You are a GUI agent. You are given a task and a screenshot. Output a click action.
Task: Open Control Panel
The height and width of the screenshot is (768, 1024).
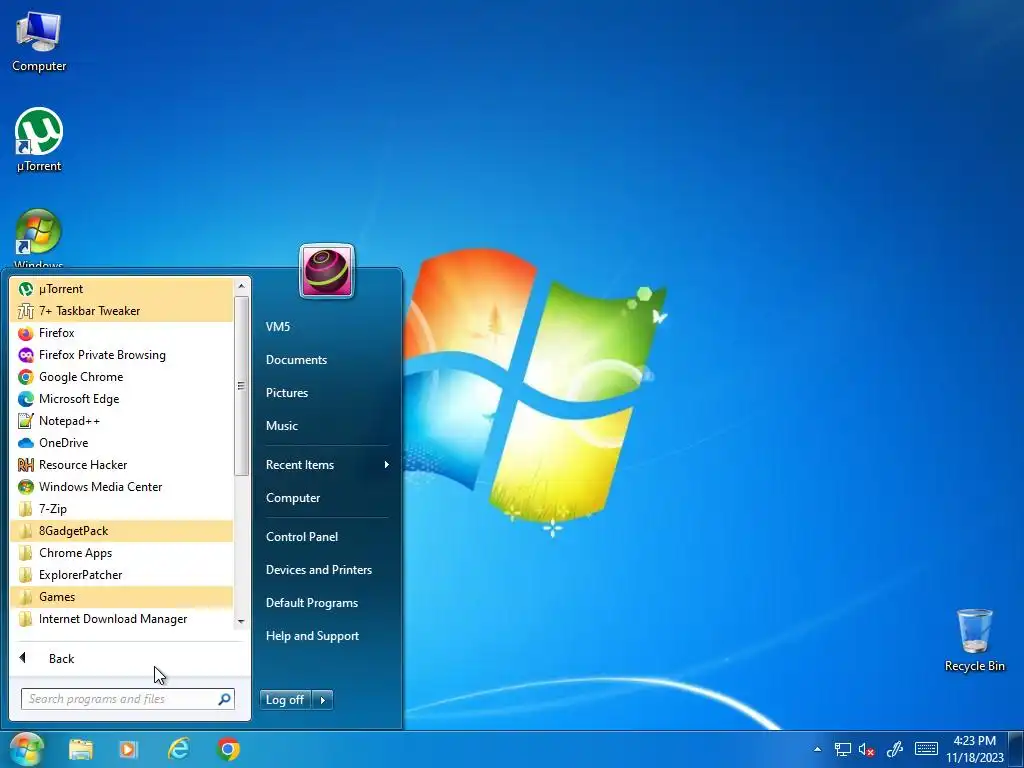pos(302,537)
